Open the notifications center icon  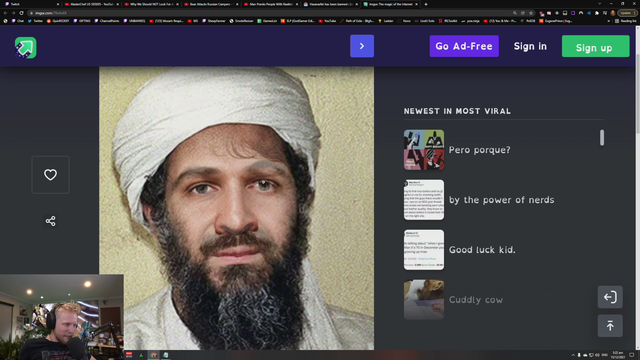632,355
